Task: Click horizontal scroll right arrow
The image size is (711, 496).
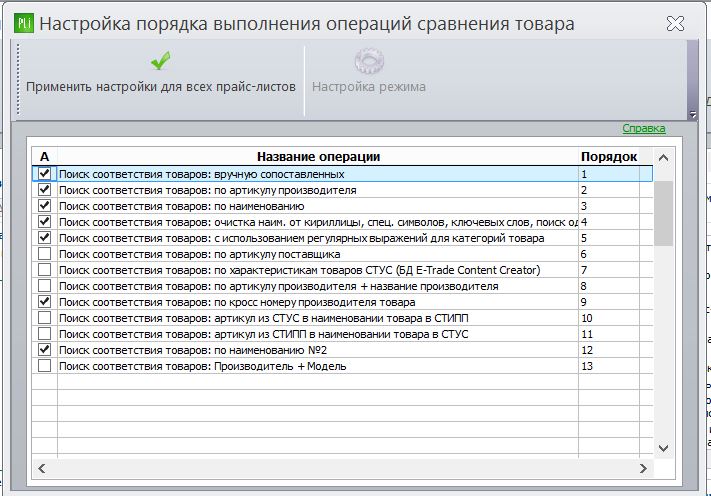Action: (x=643, y=468)
